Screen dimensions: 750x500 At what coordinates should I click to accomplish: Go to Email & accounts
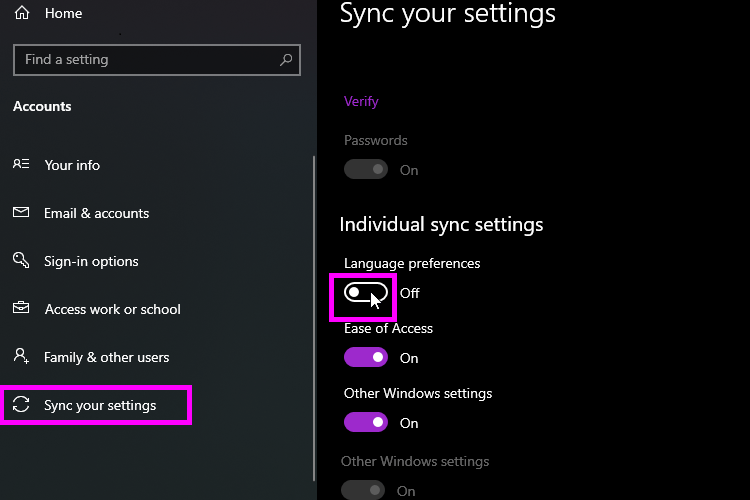point(97,213)
